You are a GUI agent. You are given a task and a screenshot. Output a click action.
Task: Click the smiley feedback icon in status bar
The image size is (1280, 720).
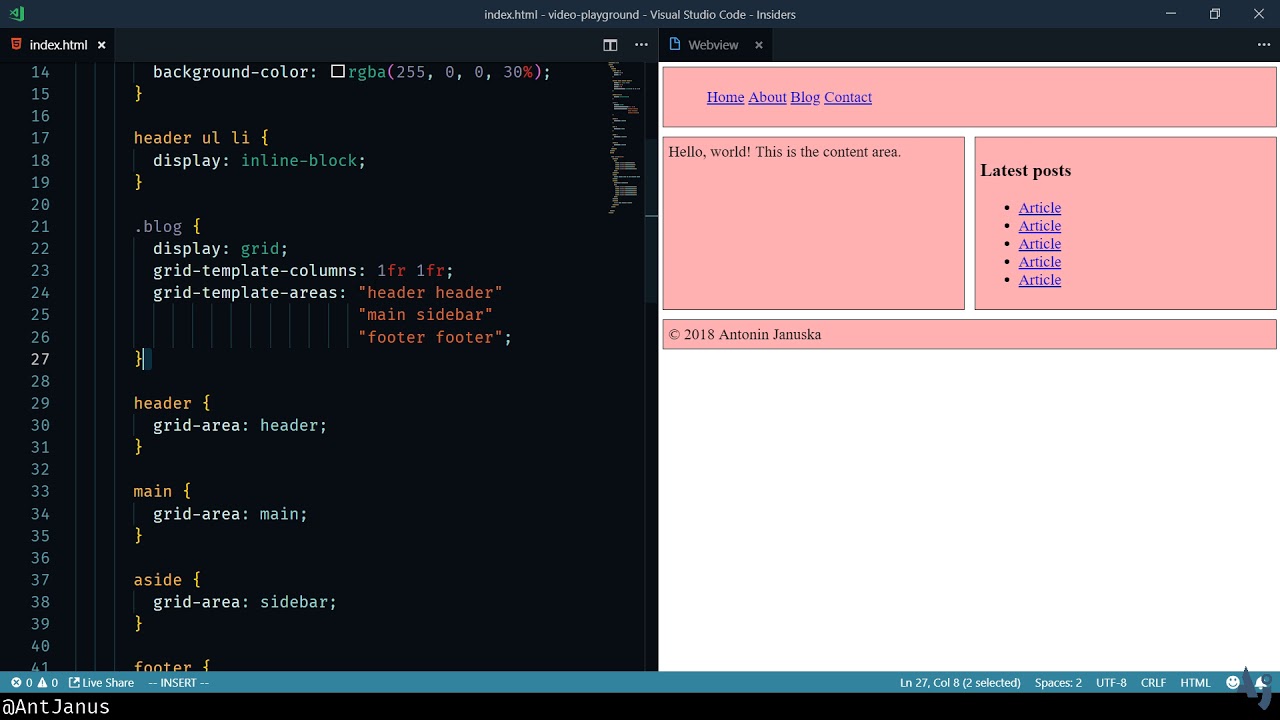point(1233,683)
